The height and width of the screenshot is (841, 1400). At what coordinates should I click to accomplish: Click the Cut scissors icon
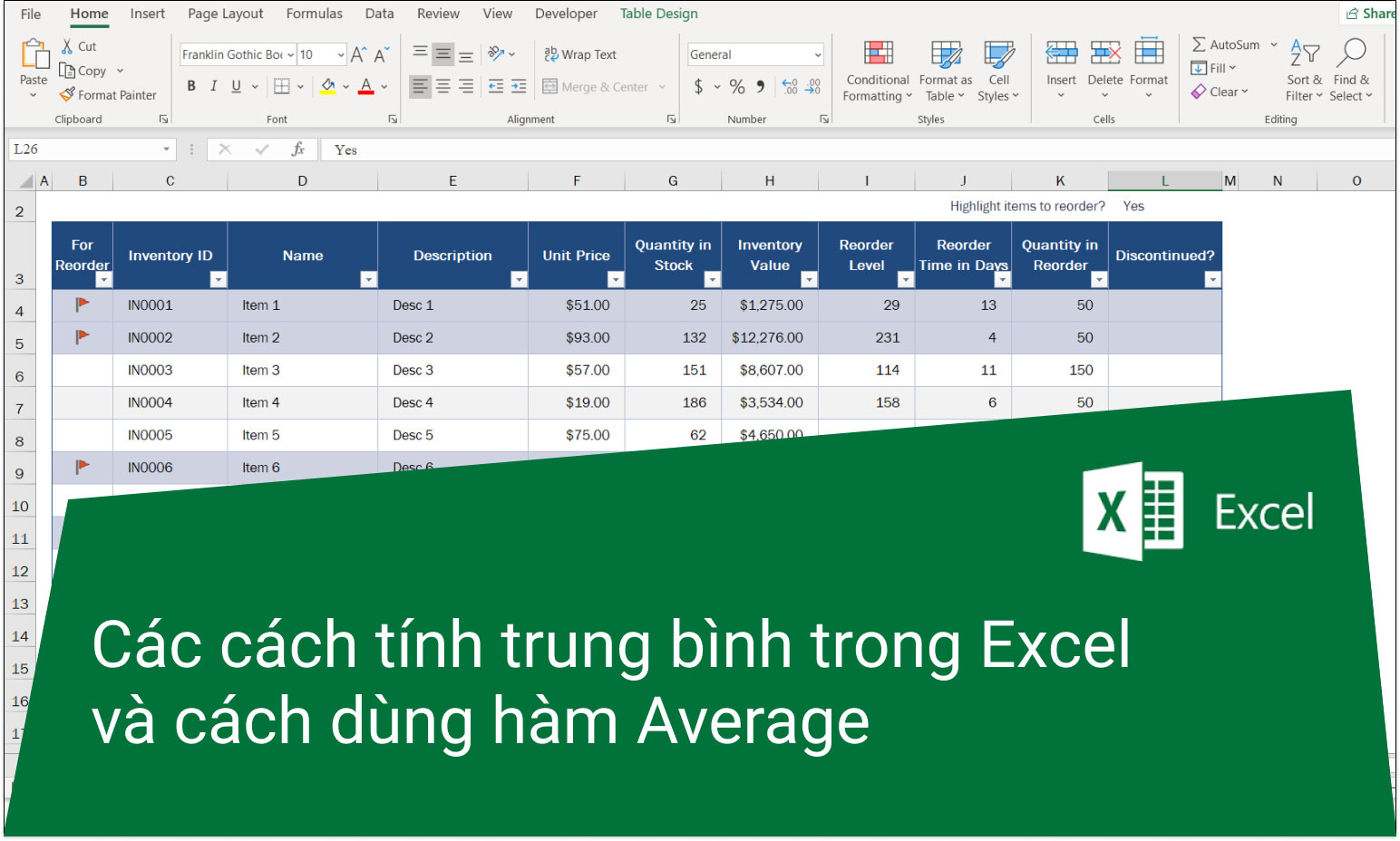[x=67, y=46]
